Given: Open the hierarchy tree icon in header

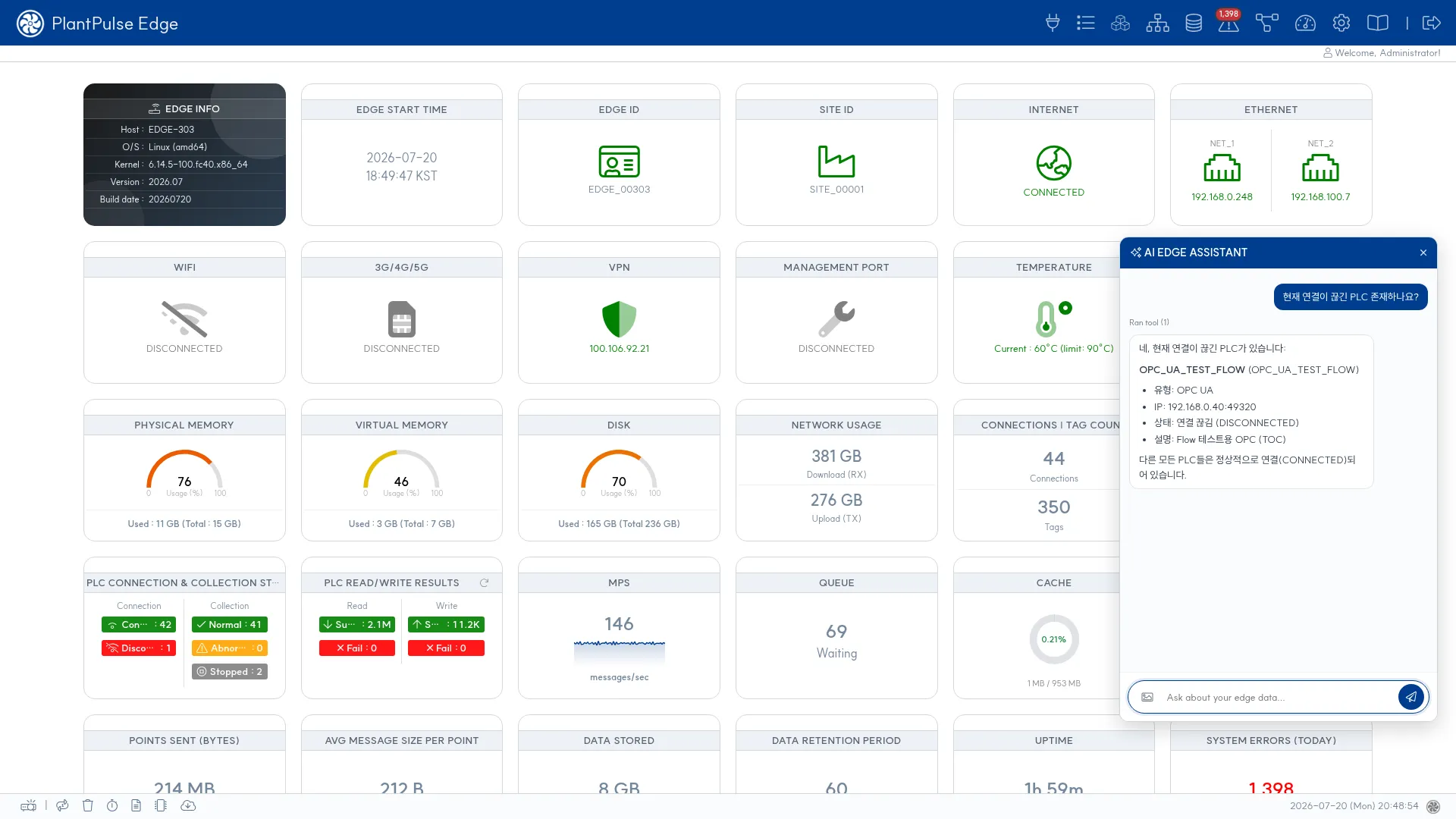Looking at the screenshot, I should 1157,23.
